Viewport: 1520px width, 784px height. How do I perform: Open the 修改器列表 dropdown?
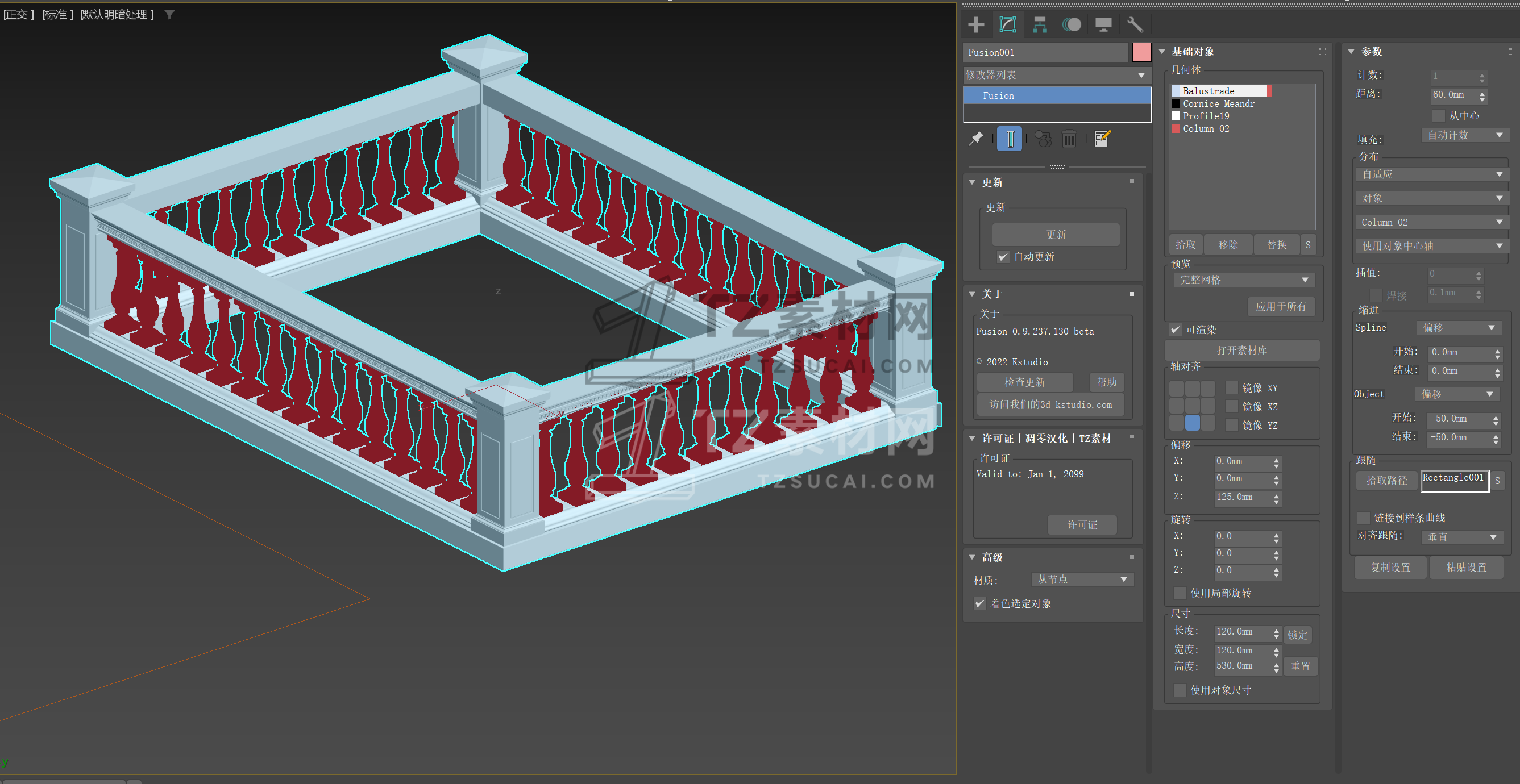click(x=1056, y=75)
